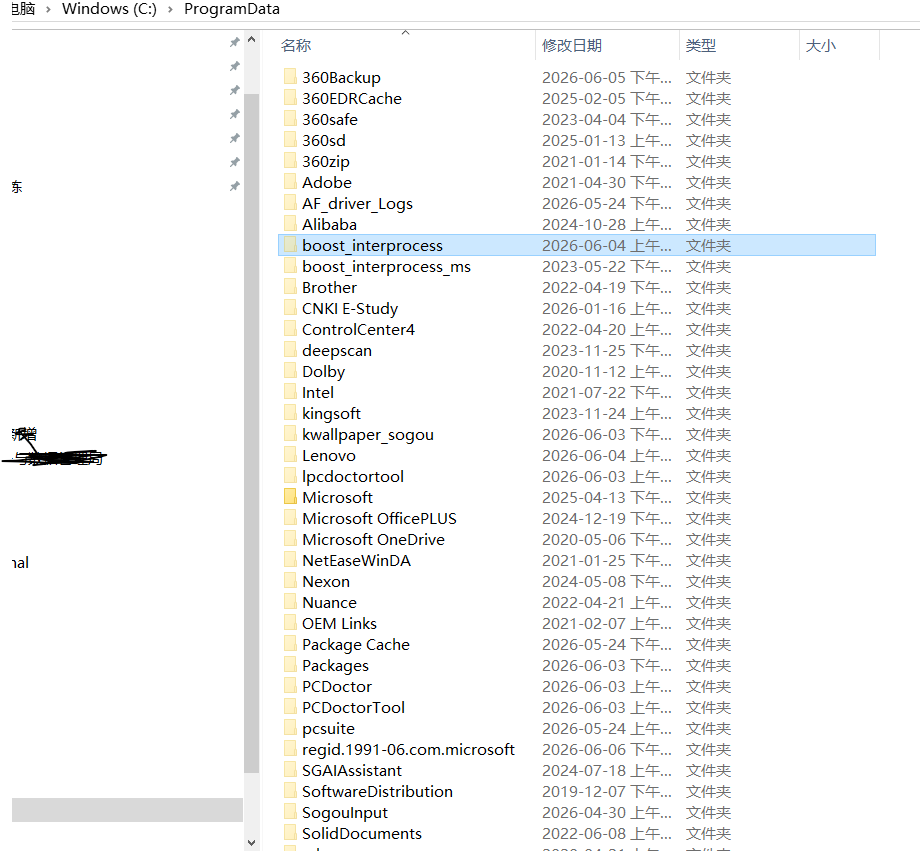Click the 360EDRCache folder icon
Image resolution: width=920 pixels, height=853 pixels.
(290, 98)
